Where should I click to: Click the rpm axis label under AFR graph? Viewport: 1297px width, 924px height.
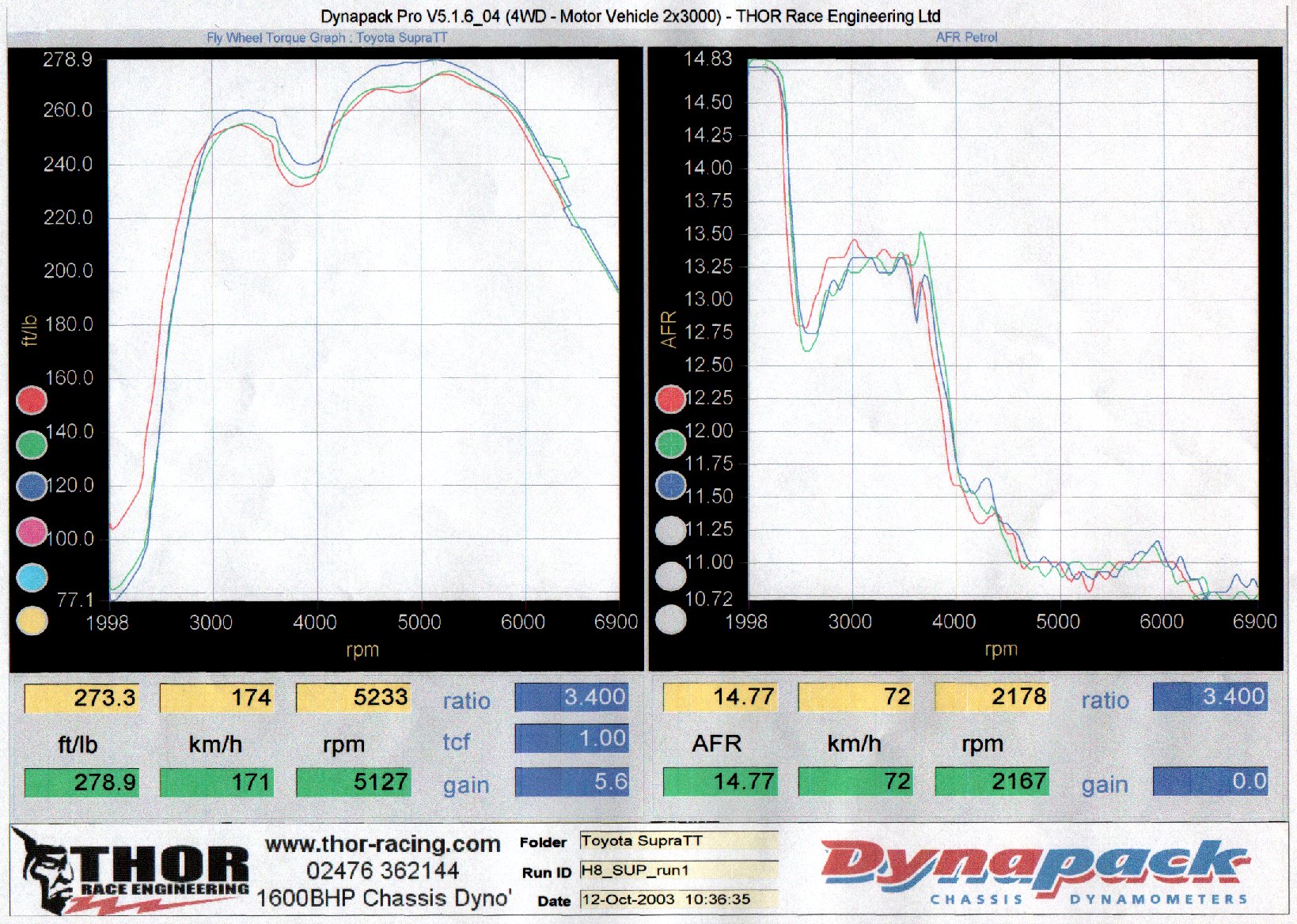pos(1001,649)
